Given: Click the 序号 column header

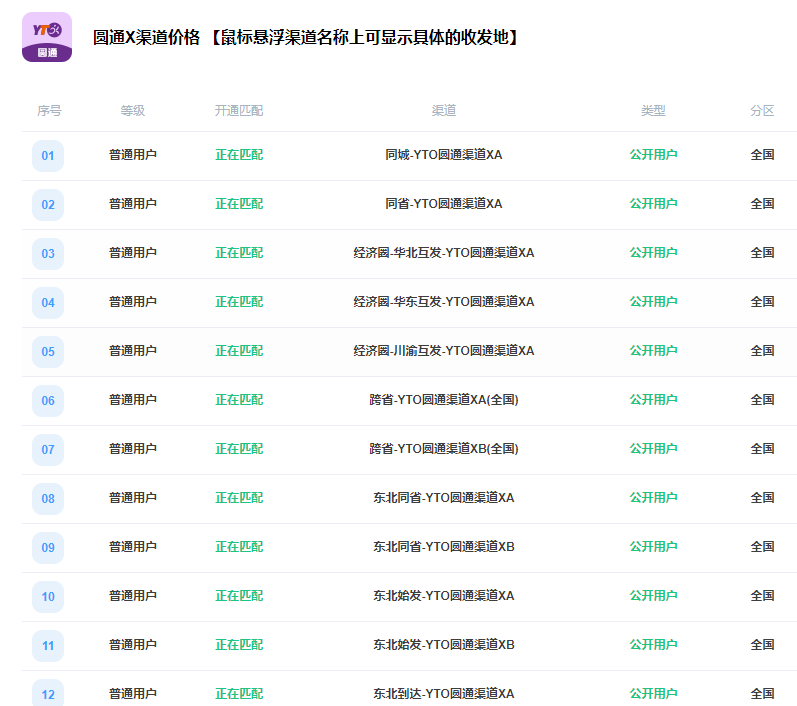Looking at the screenshot, I should click(x=49, y=110).
